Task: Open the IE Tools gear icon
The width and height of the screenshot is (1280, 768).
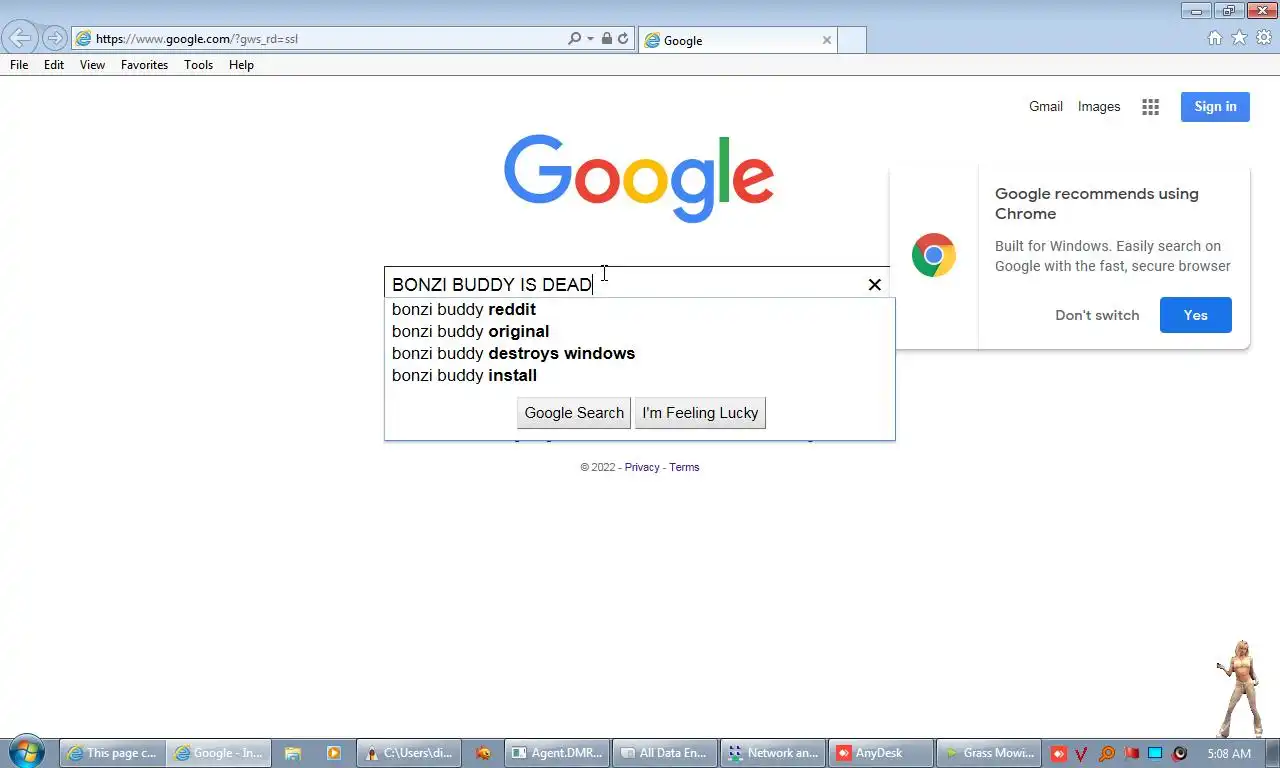Action: pos(1264,38)
